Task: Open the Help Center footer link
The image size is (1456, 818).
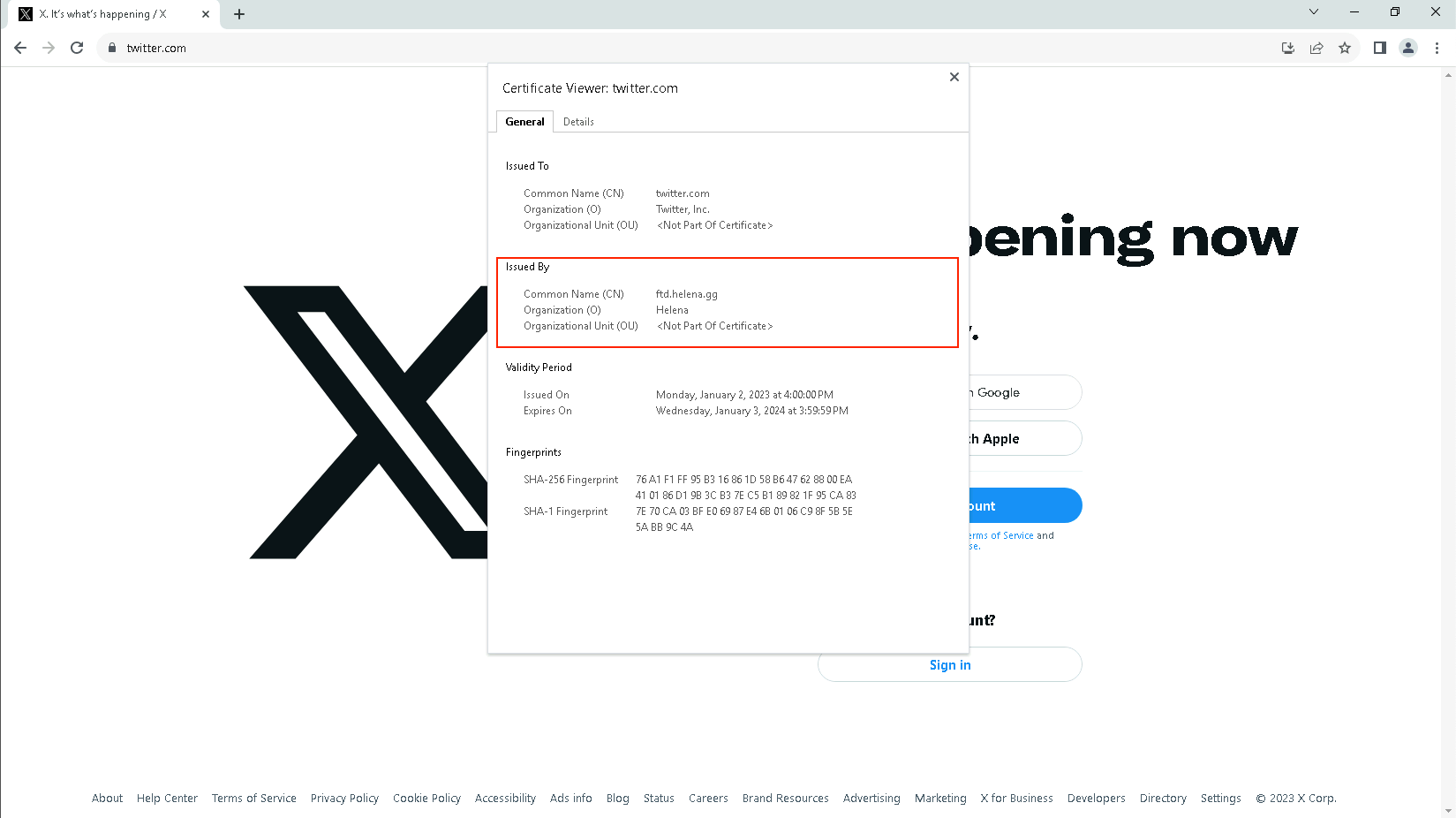Action: [167, 799]
